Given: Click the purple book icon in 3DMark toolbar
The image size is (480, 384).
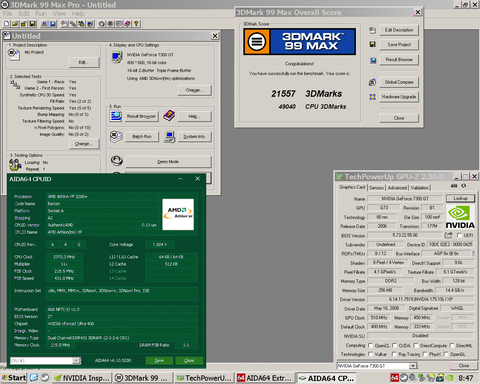Looking at the screenshot, I should [128, 24].
